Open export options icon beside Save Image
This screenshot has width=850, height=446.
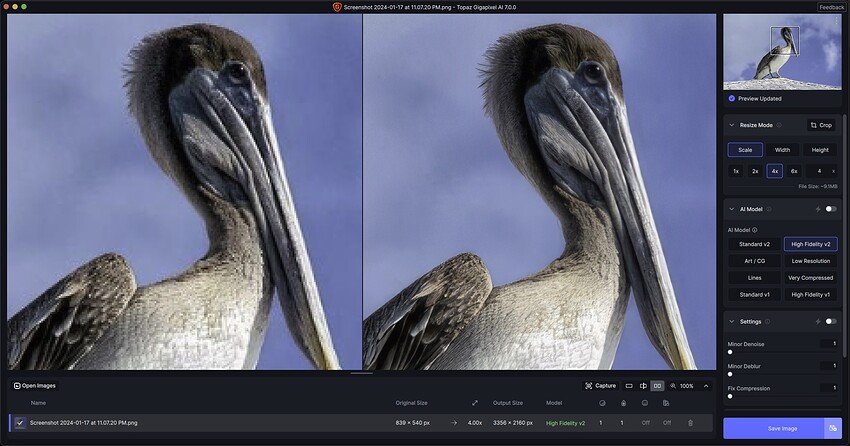[x=832, y=428]
